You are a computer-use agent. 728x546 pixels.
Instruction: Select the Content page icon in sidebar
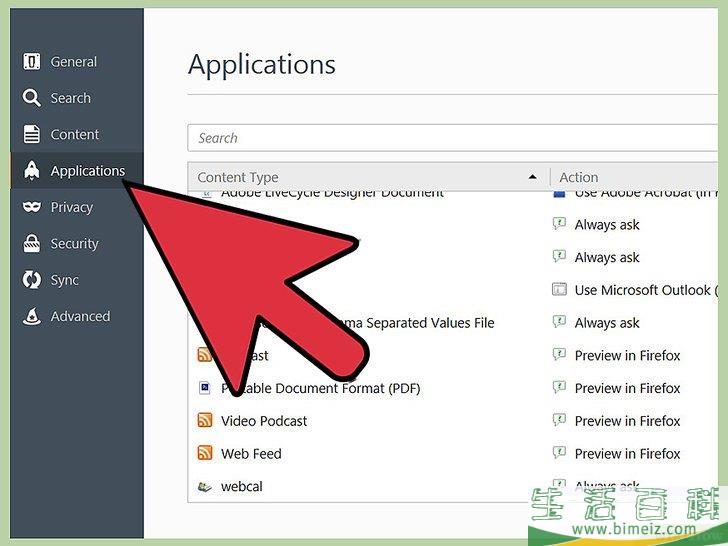coord(32,134)
